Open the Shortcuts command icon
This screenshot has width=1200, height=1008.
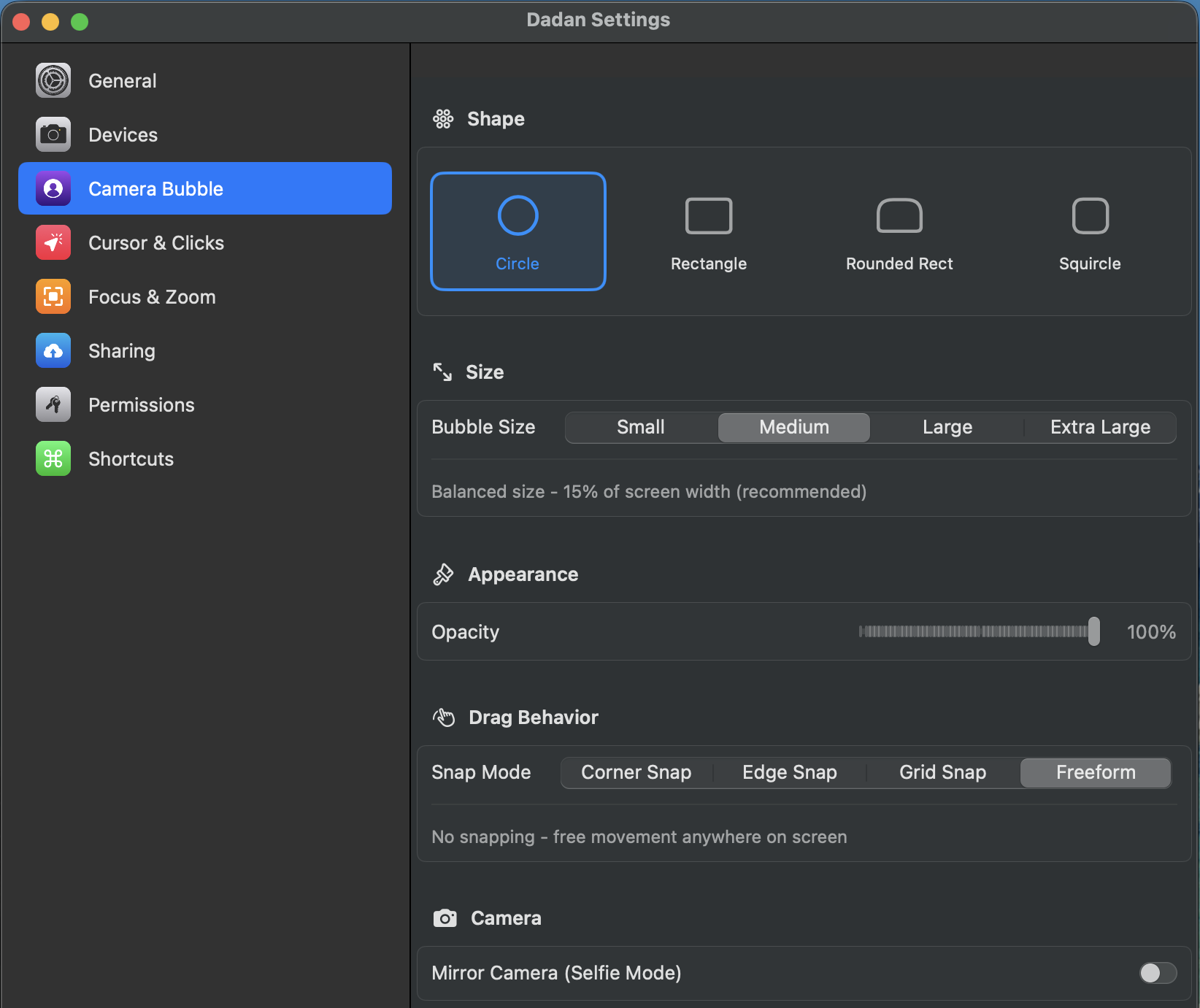tap(53, 458)
